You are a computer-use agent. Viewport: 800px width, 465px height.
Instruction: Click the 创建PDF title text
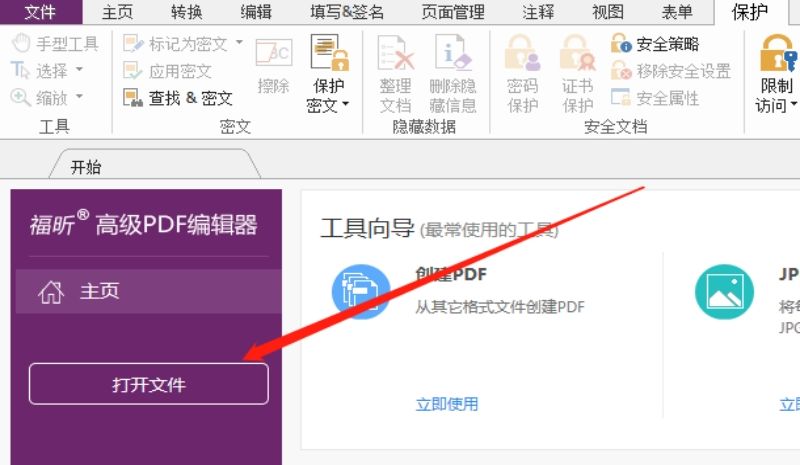[451, 275]
